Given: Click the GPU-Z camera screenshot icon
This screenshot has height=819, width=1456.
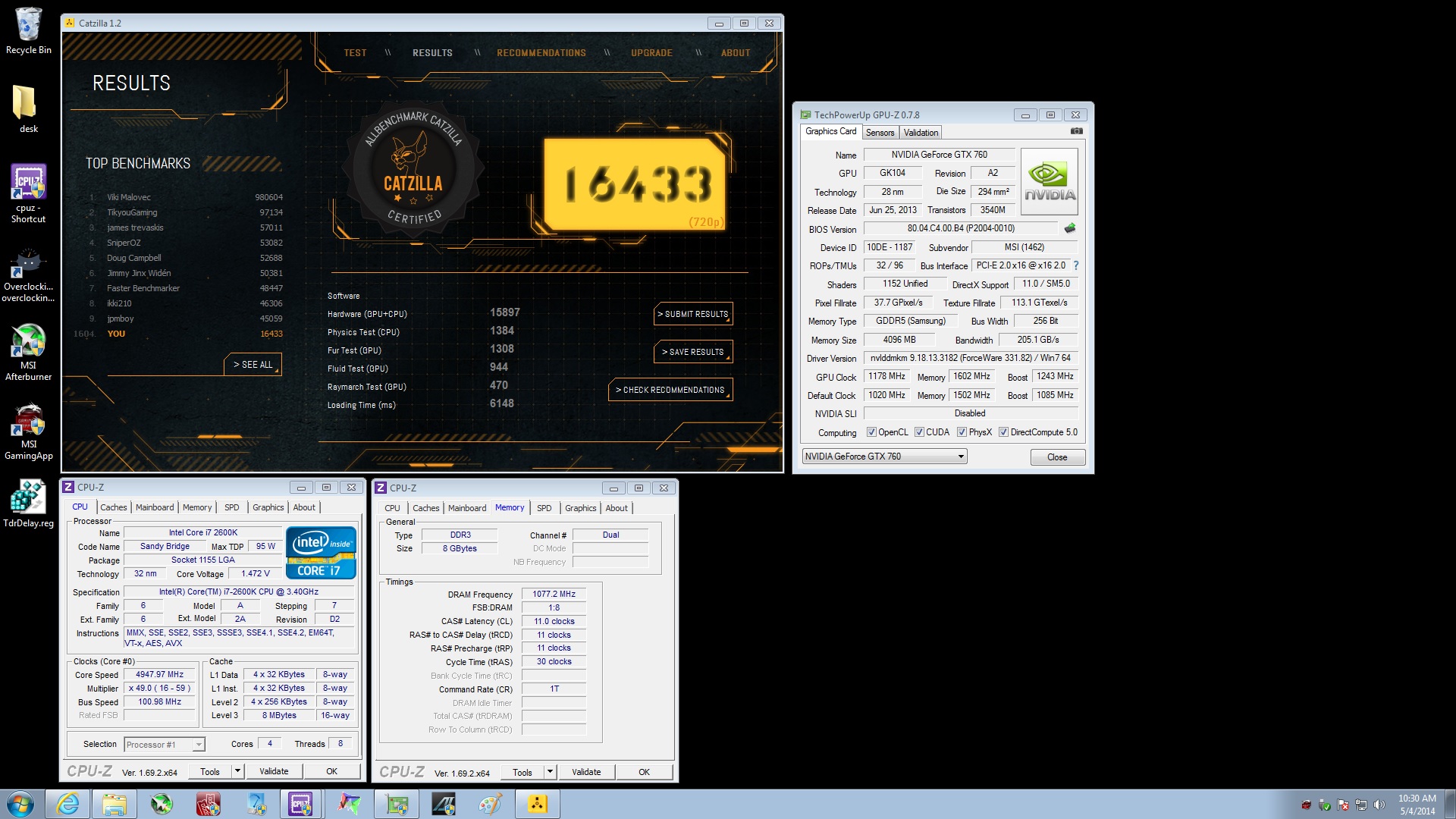Looking at the screenshot, I should pos(1076,131).
